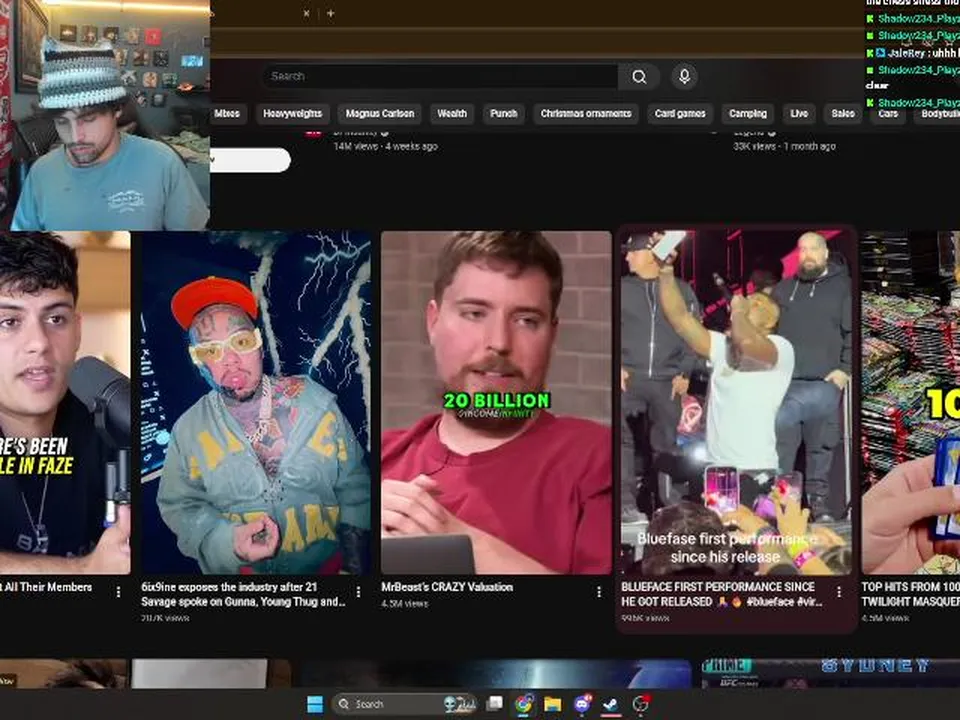Play the 6ix9ine exposes the industry short
The height and width of the screenshot is (720, 960).
point(255,402)
